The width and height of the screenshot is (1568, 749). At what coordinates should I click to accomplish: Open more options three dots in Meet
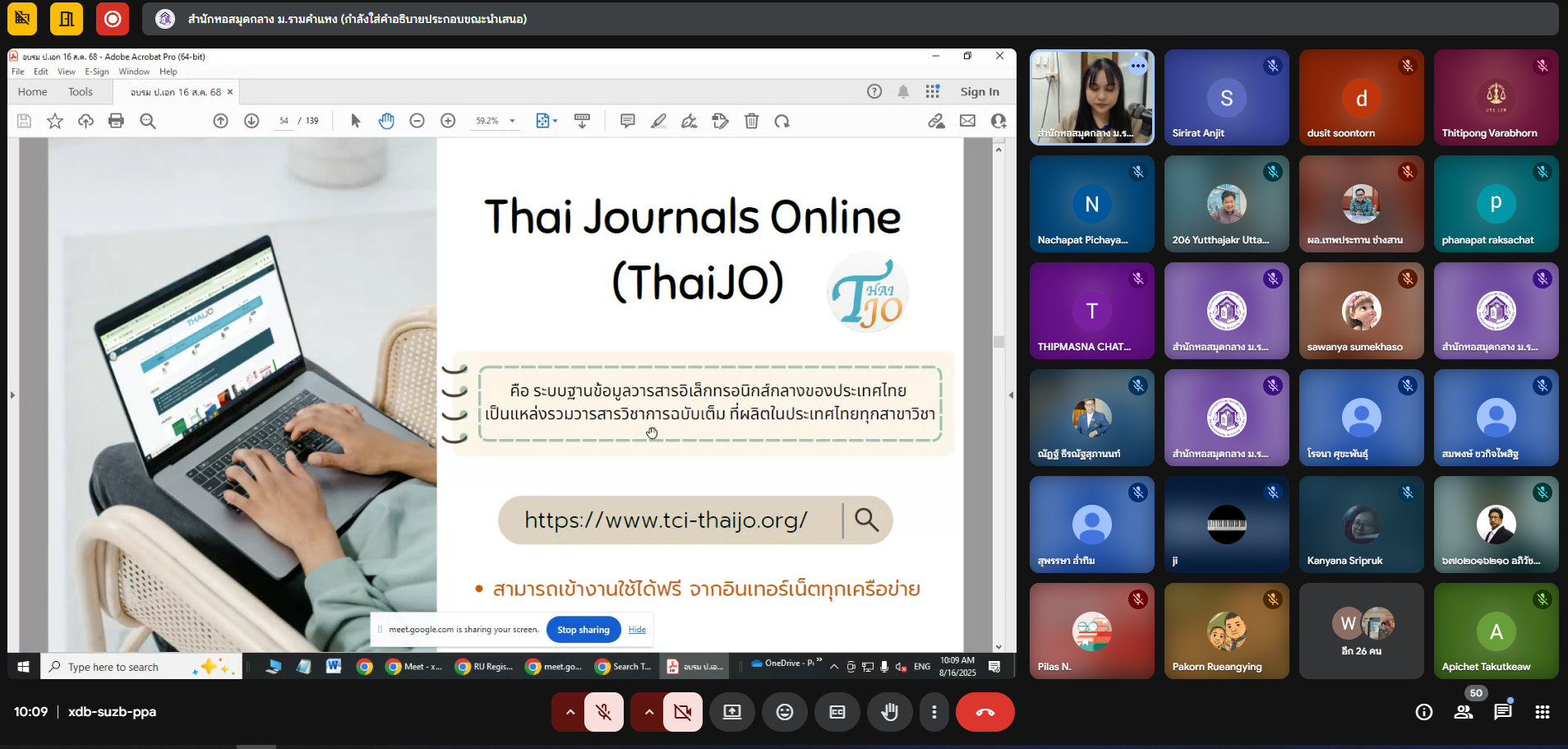point(934,712)
